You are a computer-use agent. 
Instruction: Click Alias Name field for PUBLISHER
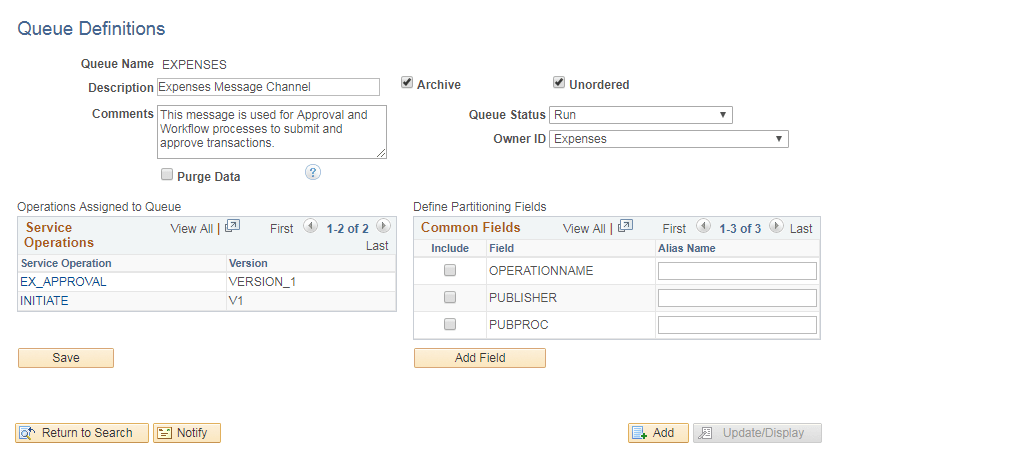click(737, 298)
